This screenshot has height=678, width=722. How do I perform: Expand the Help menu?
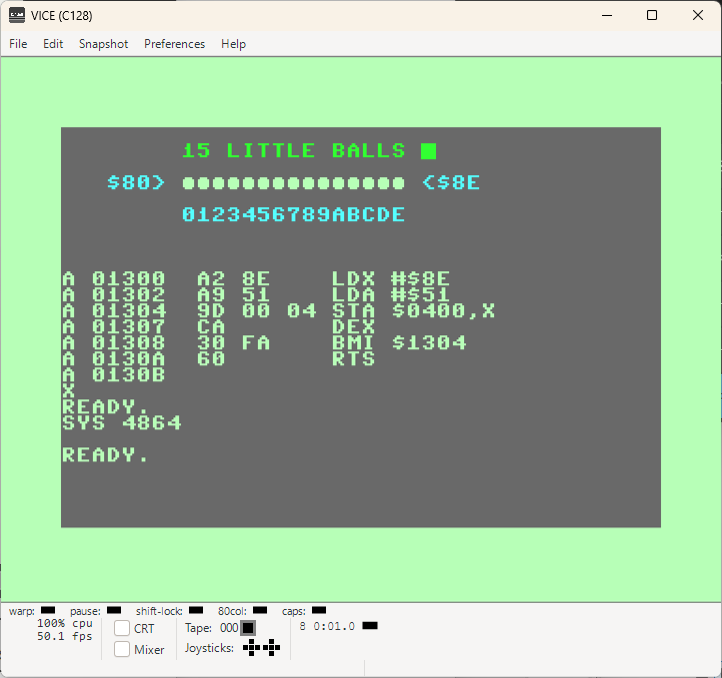[233, 44]
